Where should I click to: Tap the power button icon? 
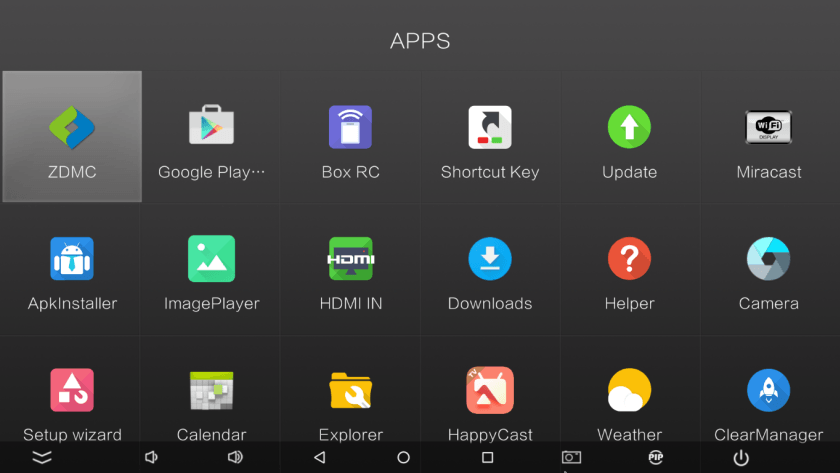[x=741, y=457]
